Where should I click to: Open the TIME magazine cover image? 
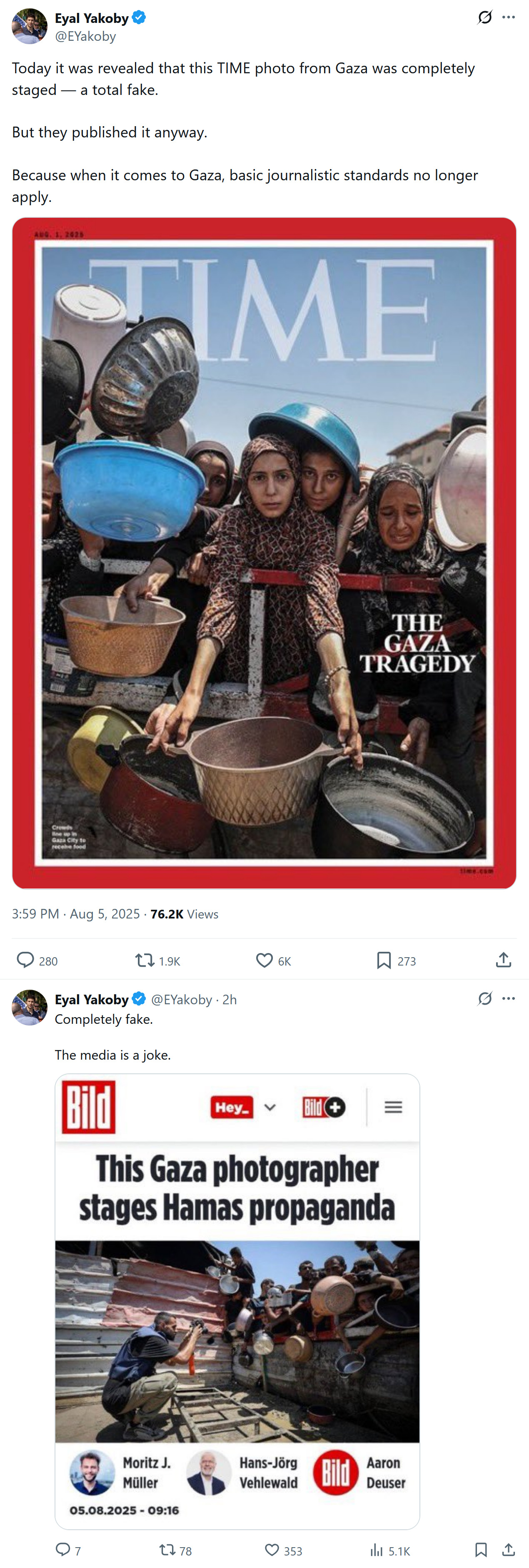[264, 553]
